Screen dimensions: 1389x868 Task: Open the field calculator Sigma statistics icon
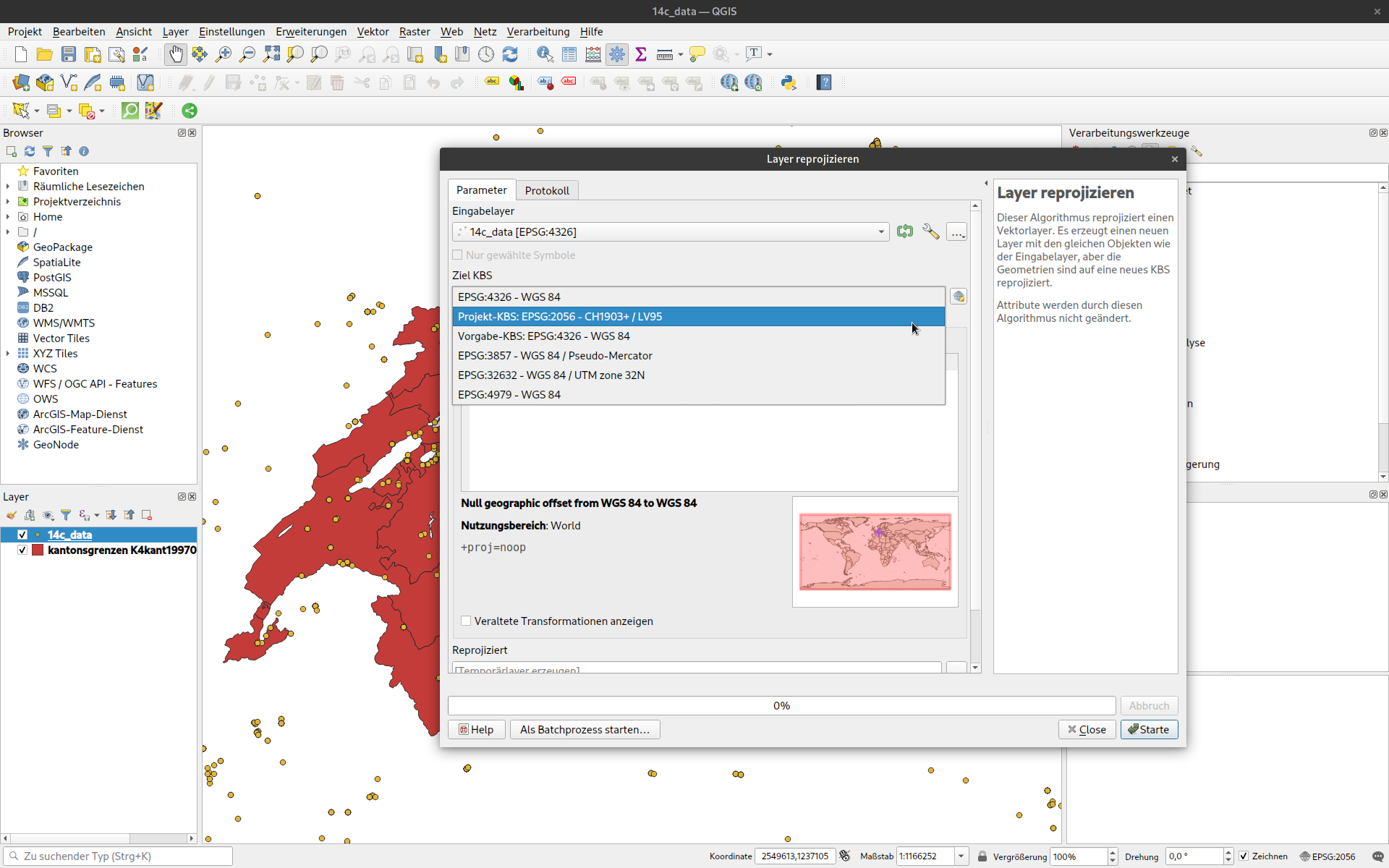[640, 54]
